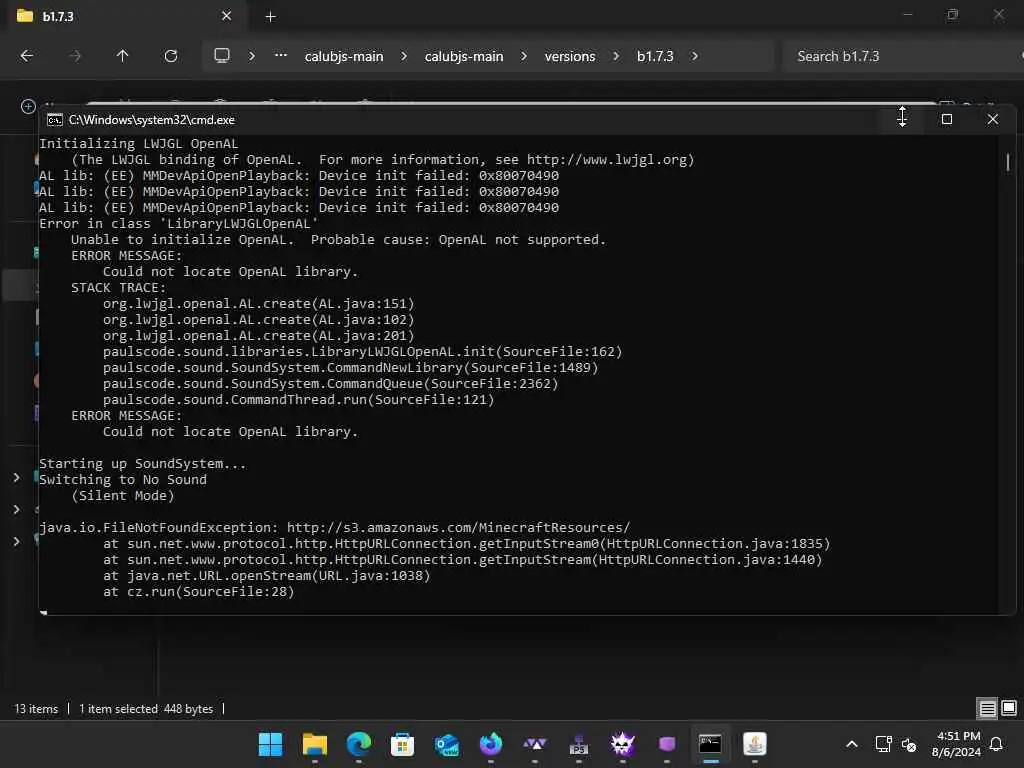Open clock showing 4:51 PM

tap(957, 744)
